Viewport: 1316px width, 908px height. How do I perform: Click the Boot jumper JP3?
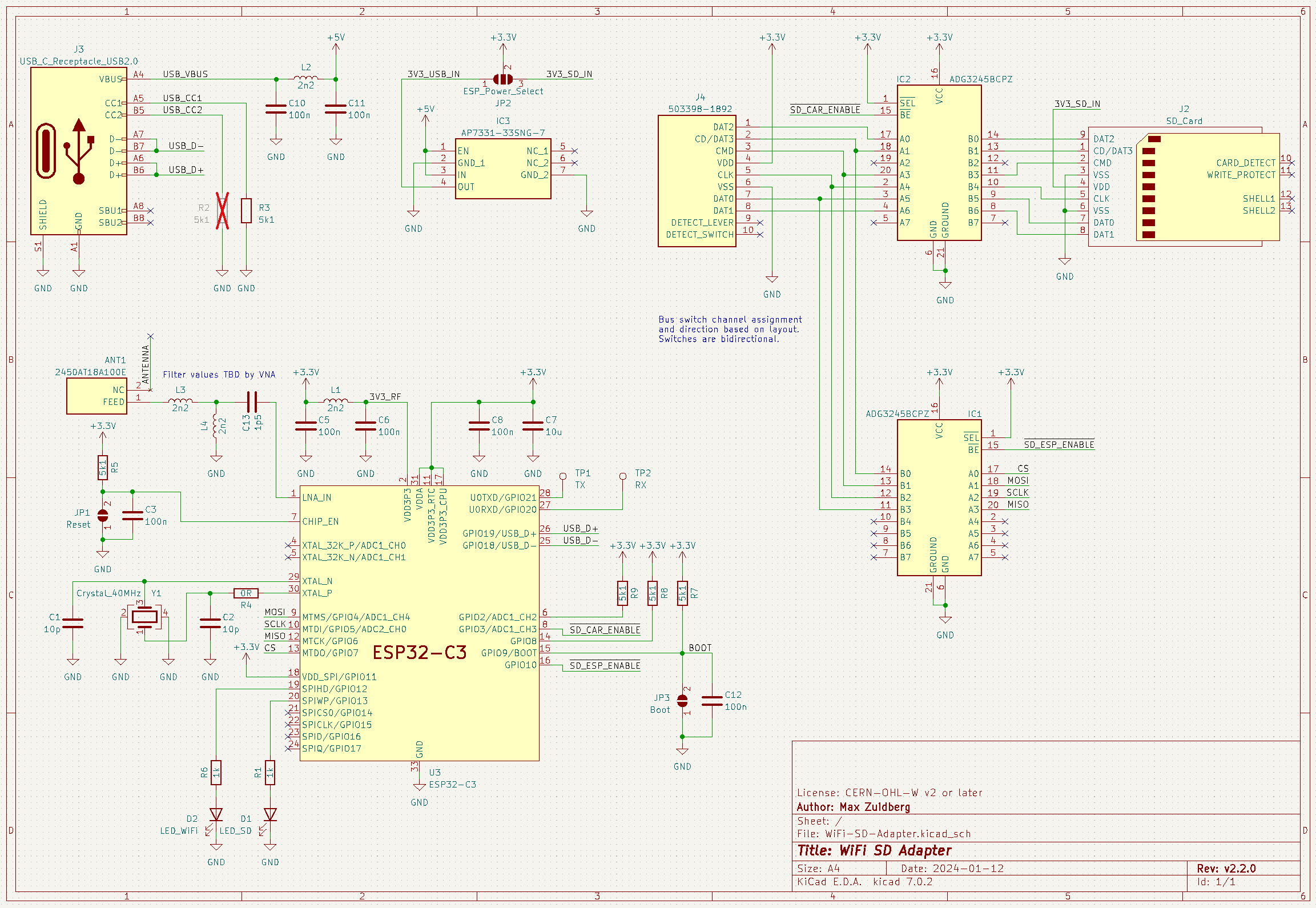[x=682, y=701]
